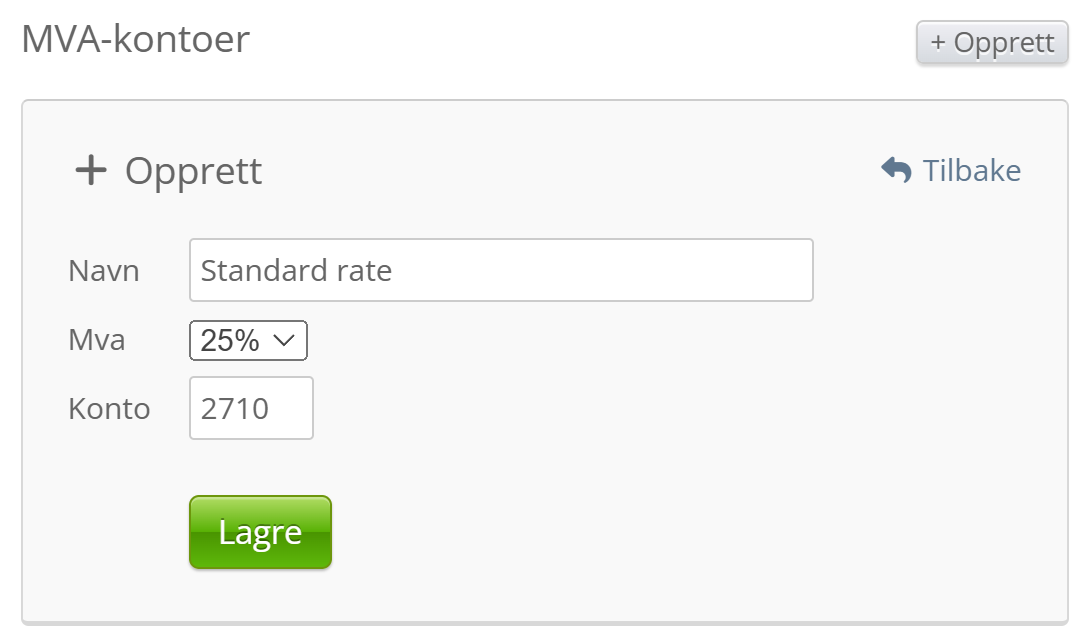The width and height of the screenshot is (1084, 640).
Task: Open the Mva percentage dropdown
Action: [x=248, y=341]
